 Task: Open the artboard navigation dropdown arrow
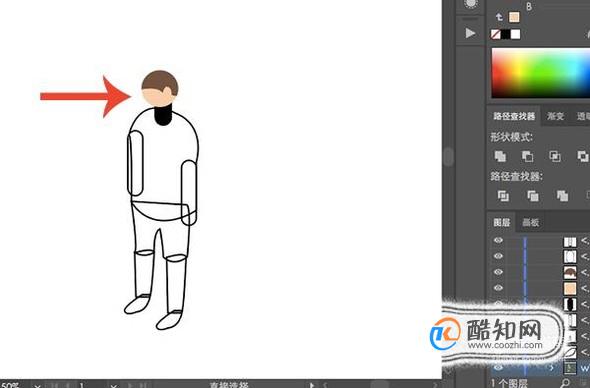pyautogui.click(x=113, y=385)
